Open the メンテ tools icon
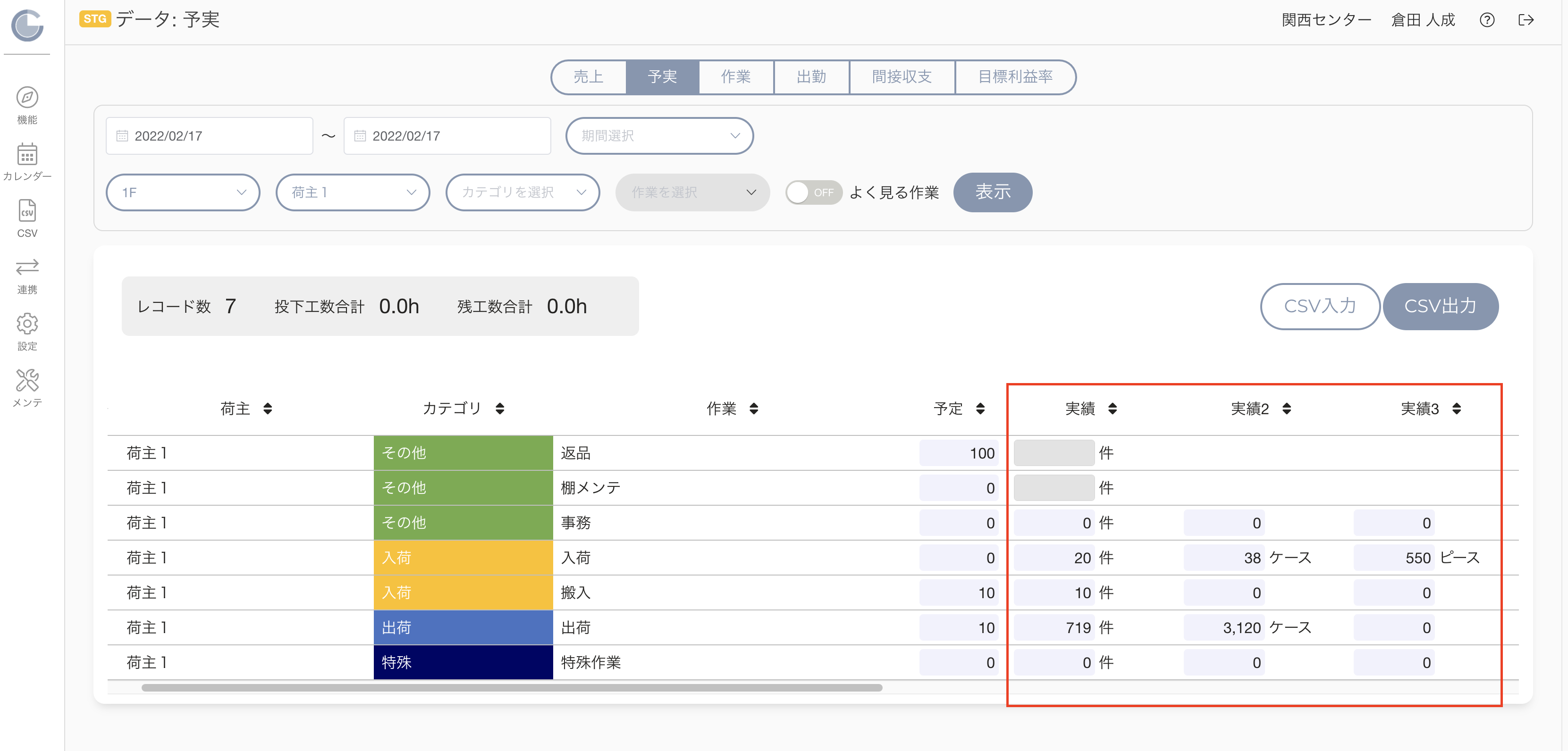The height and width of the screenshot is (751, 1568). (x=27, y=380)
